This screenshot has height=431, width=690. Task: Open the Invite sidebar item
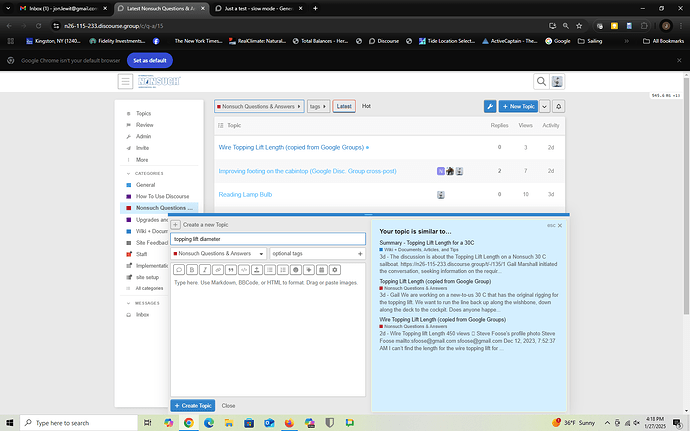point(142,148)
